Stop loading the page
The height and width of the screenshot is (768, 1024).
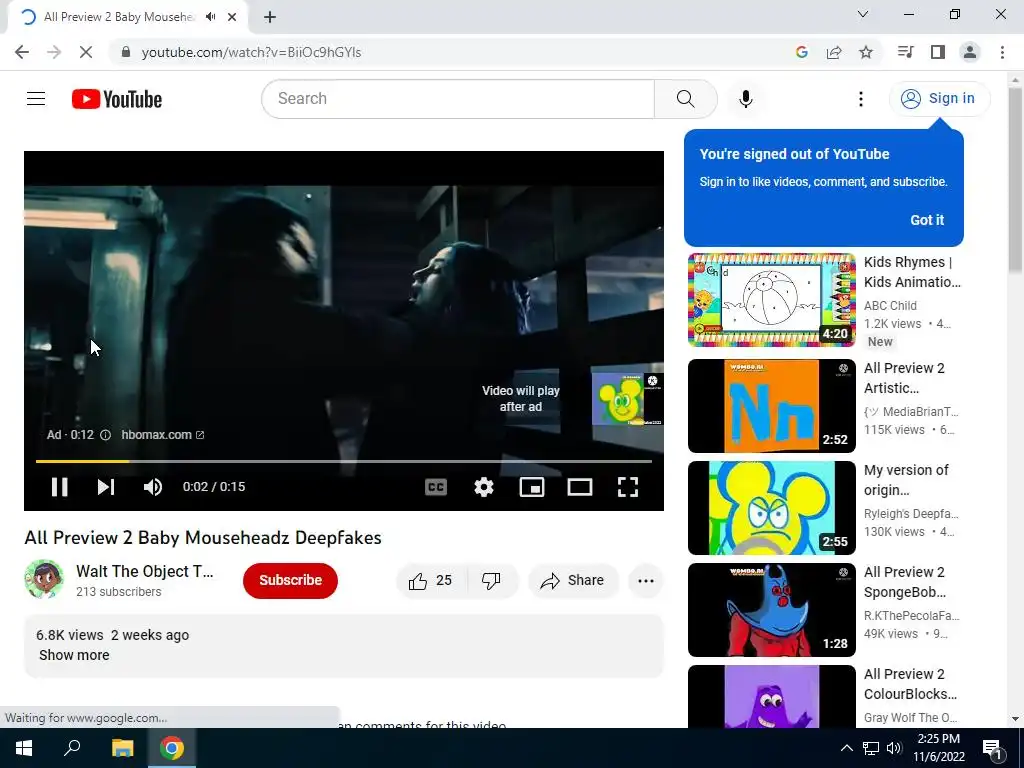(x=86, y=52)
